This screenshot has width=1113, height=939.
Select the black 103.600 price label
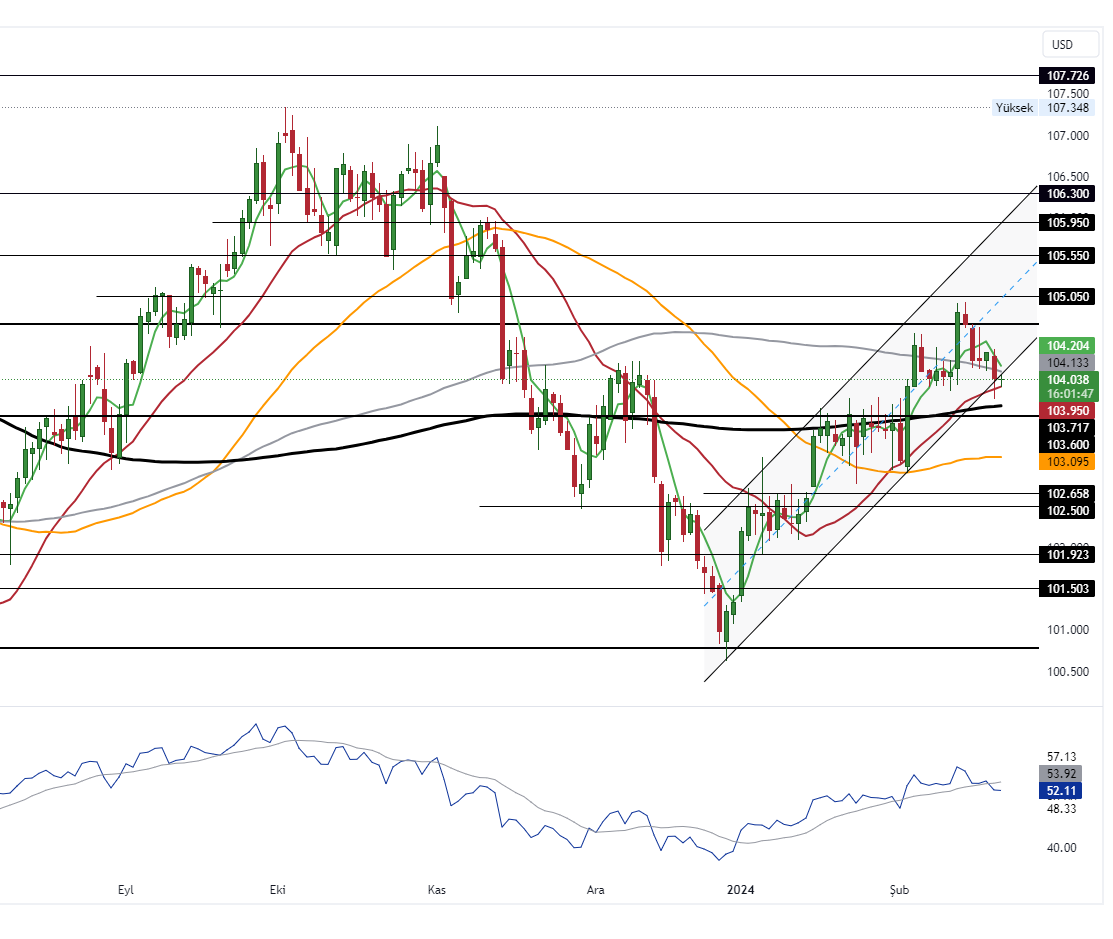[1067, 444]
